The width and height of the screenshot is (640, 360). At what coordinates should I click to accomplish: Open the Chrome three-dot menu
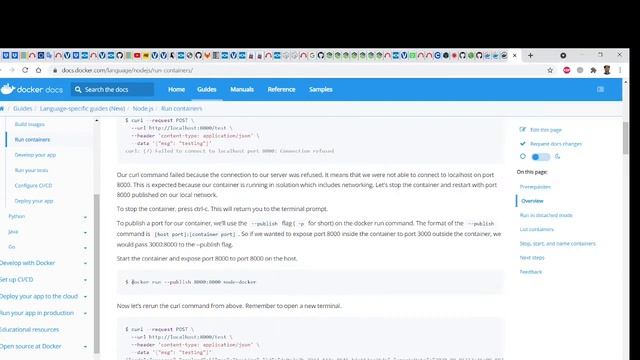coord(620,70)
